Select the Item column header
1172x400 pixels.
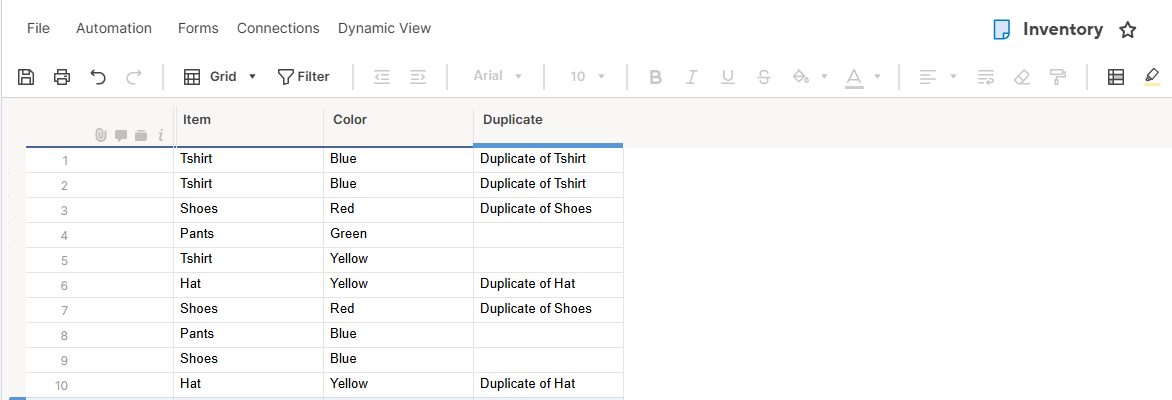pos(249,128)
